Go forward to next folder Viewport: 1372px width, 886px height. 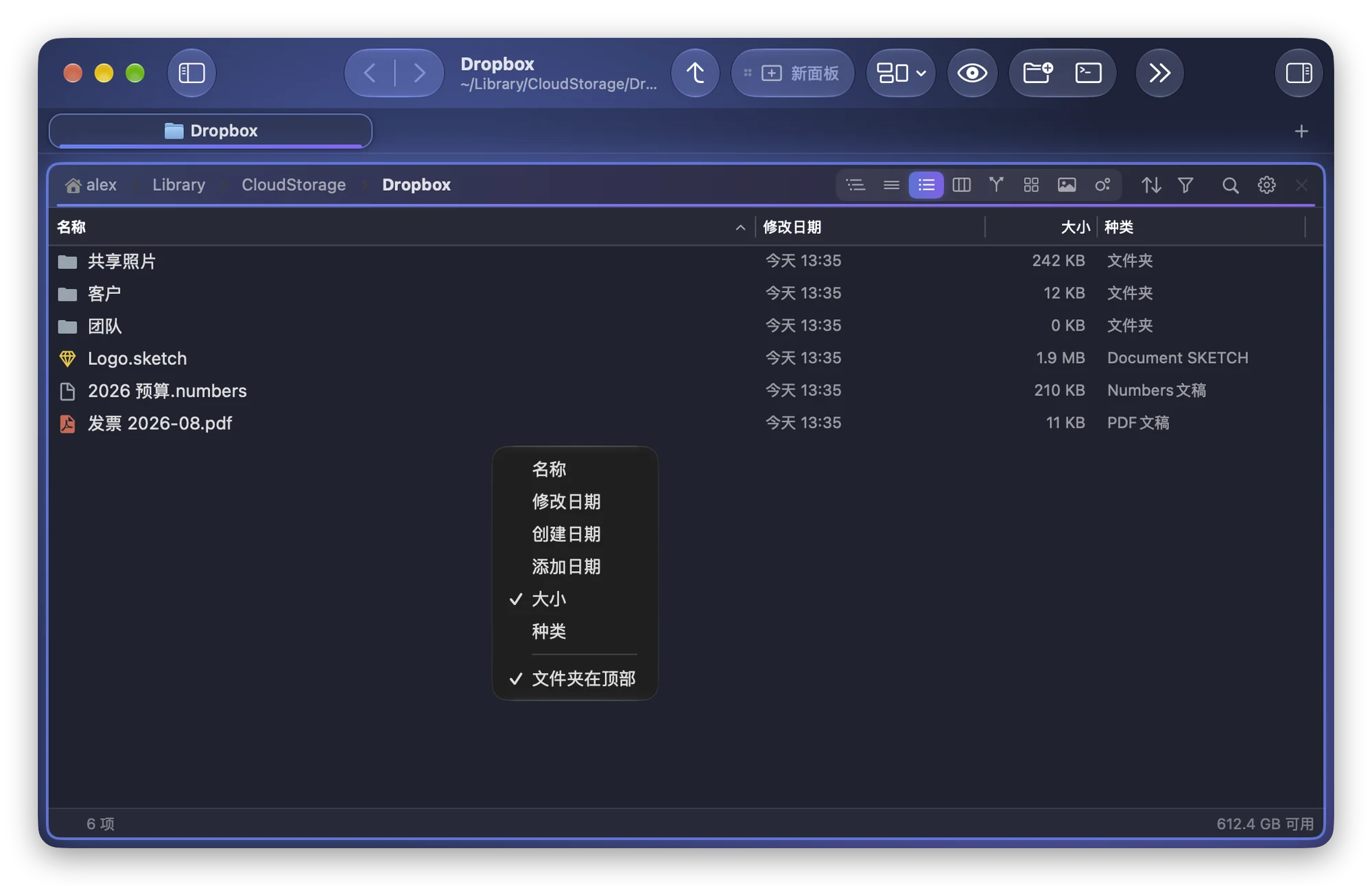419,73
